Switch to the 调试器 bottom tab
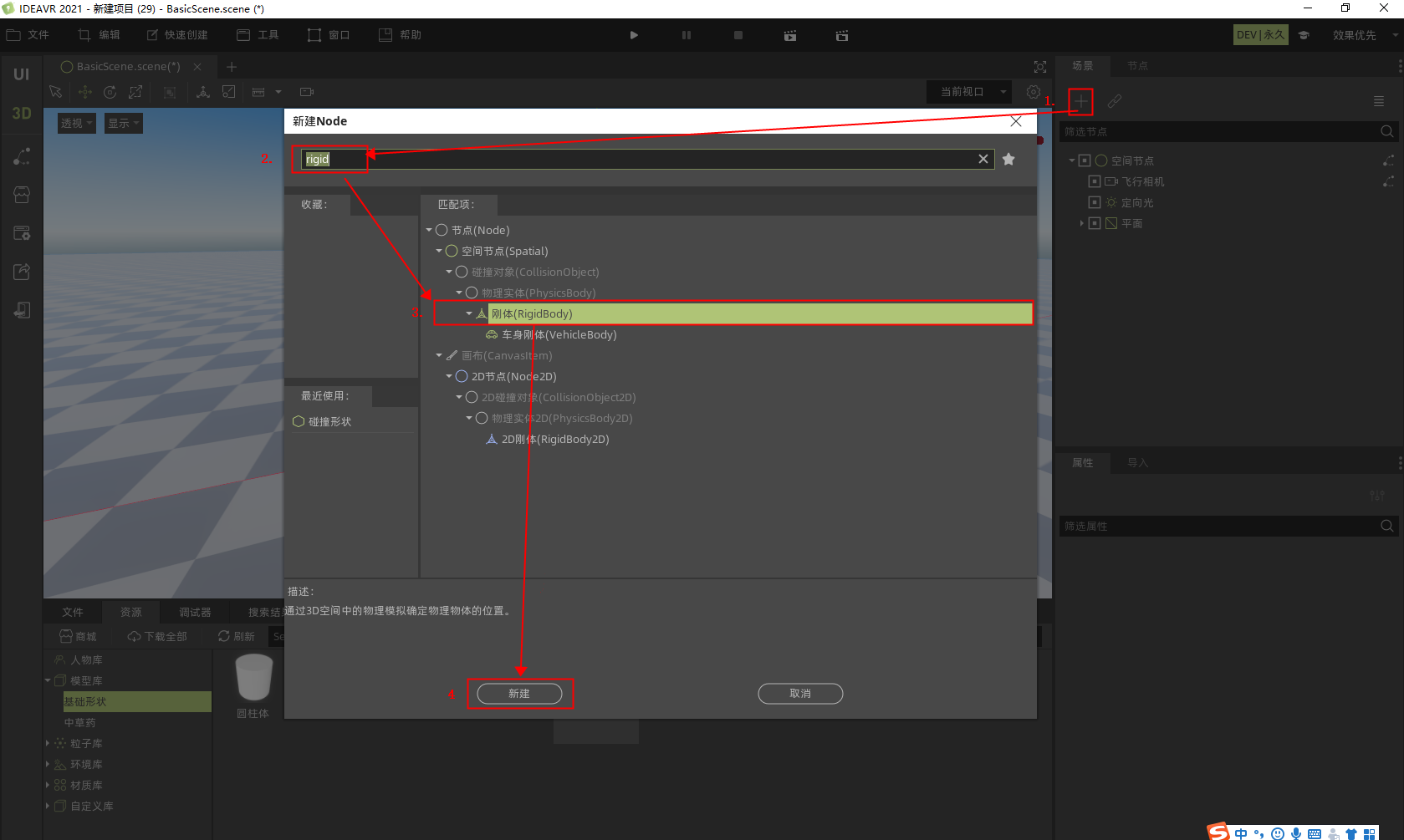This screenshot has height=840, width=1404. coord(195,612)
